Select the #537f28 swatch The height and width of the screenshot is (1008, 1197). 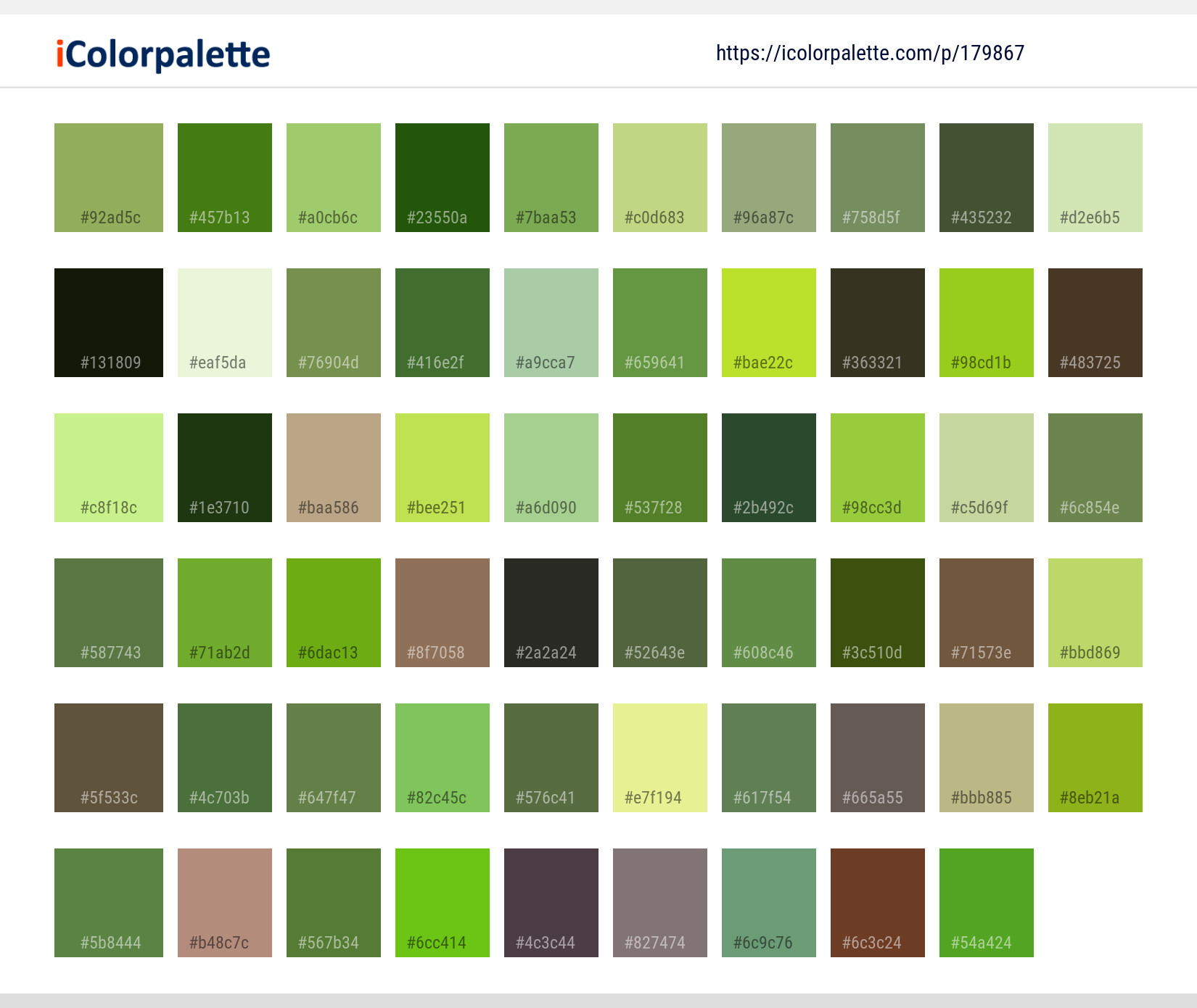click(x=660, y=468)
